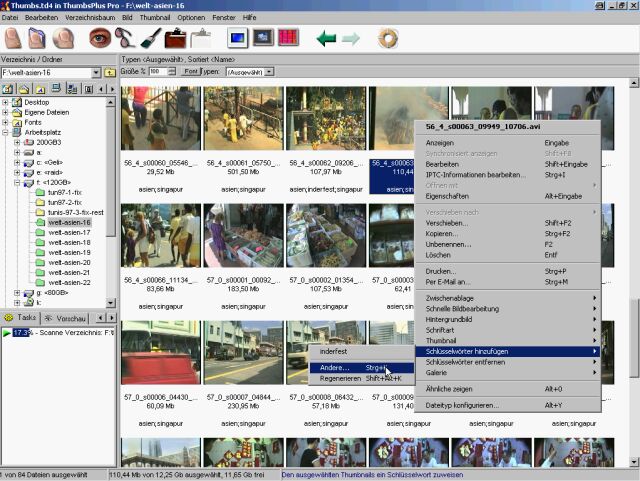Switch to the Tasks tab
The width and height of the screenshot is (640, 481).
pos(20,317)
